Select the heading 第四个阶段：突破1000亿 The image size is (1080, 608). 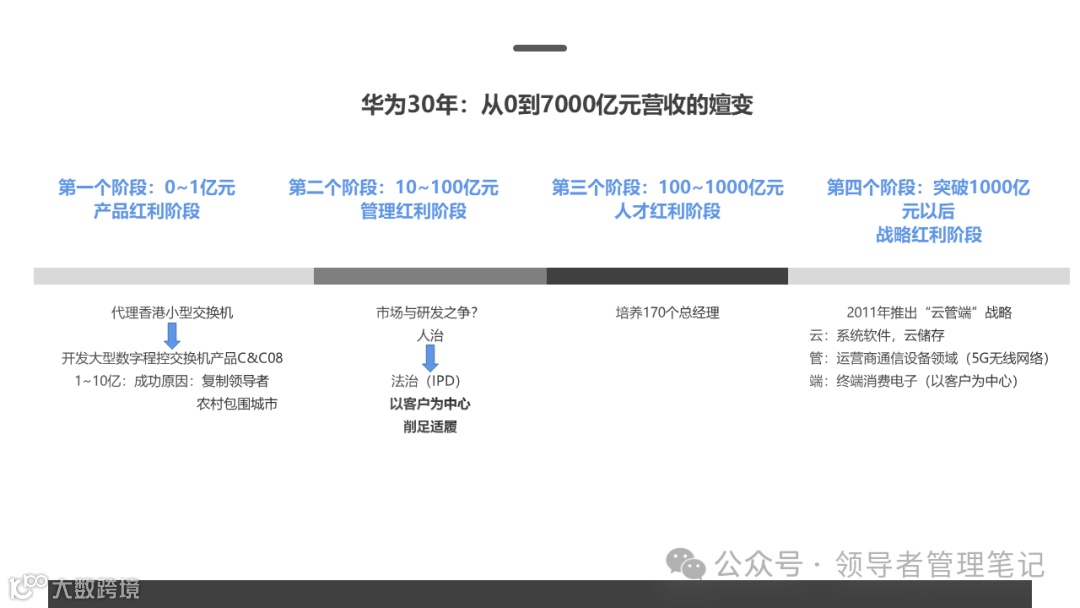coord(928,187)
